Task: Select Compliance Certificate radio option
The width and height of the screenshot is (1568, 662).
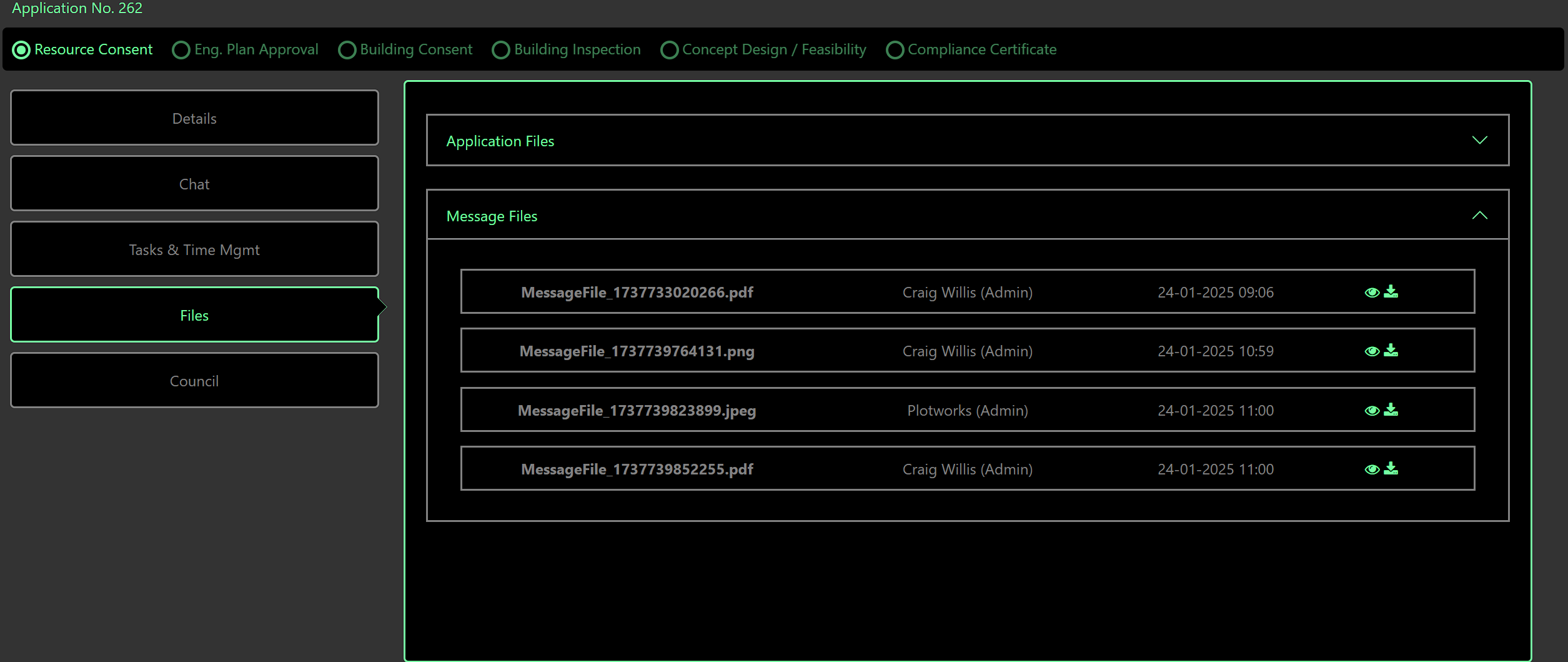Action: 895,50
